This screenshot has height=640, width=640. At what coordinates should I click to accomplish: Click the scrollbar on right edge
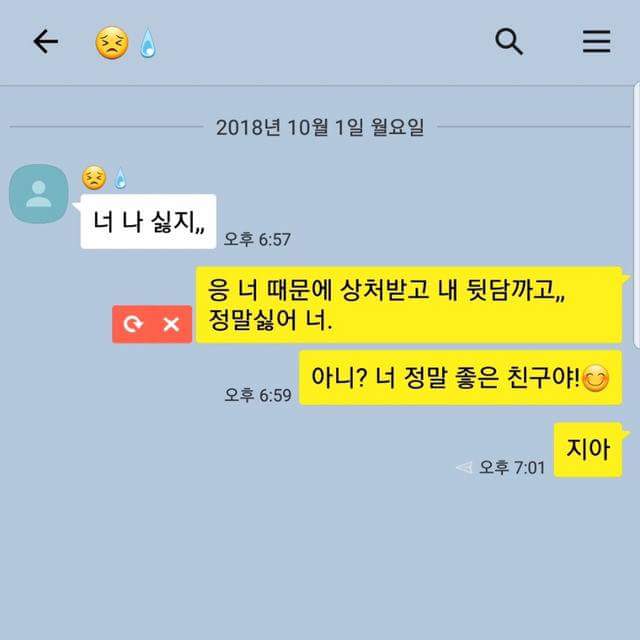637,216
